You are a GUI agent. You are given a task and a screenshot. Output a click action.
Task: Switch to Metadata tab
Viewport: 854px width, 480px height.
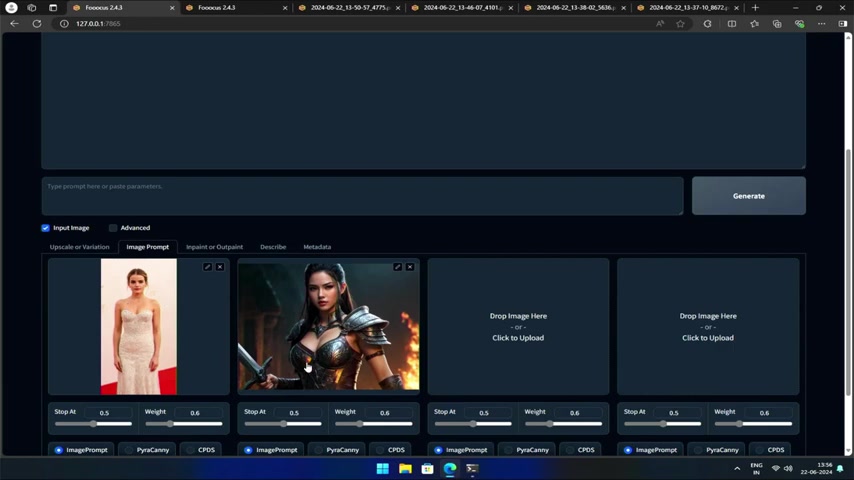tap(317, 247)
